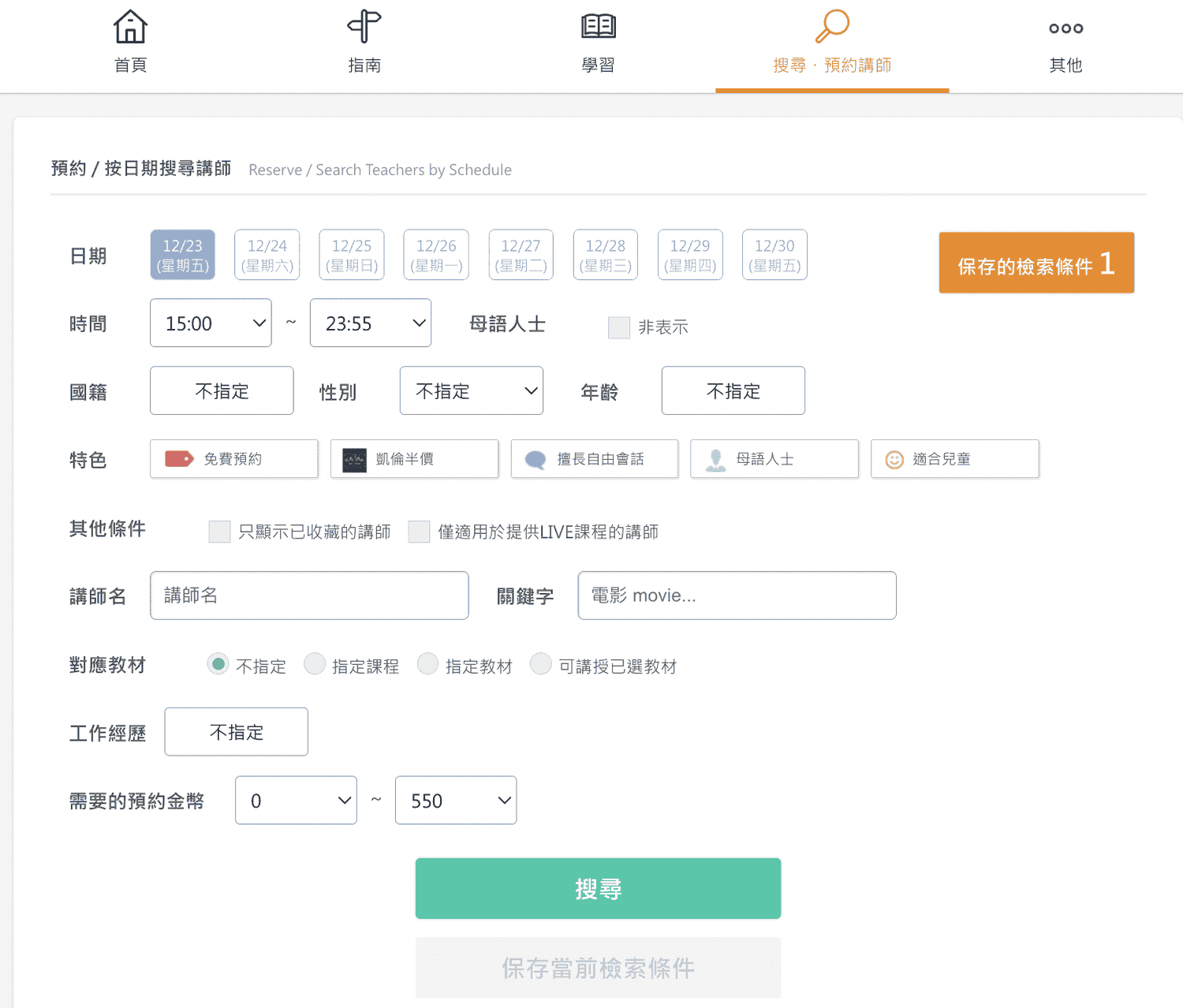Viewport: 1183px width, 1008px height.
Task: Switch to the 學習 tab
Action: pyautogui.click(x=599, y=46)
